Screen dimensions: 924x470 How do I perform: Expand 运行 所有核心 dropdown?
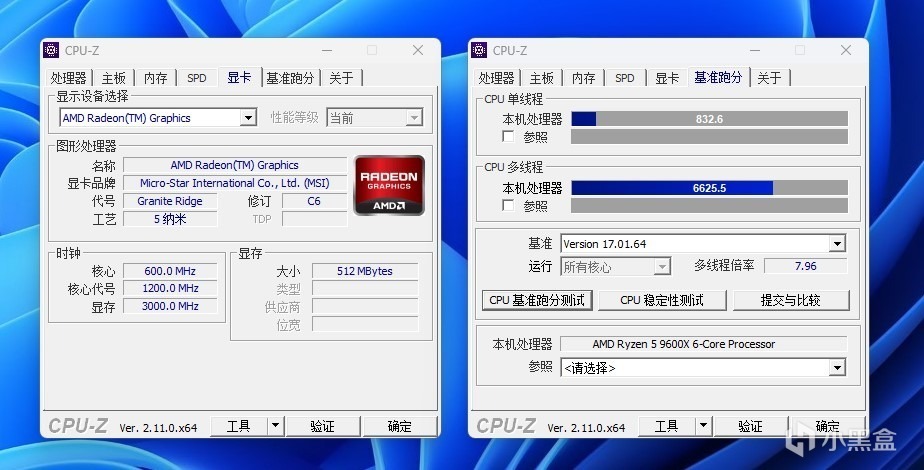(x=662, y=267)
